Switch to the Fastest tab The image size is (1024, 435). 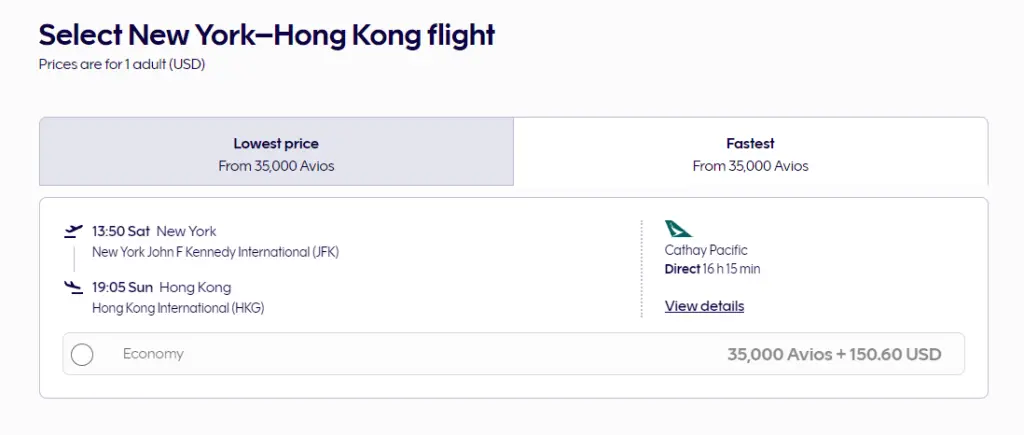coord(750,152)
